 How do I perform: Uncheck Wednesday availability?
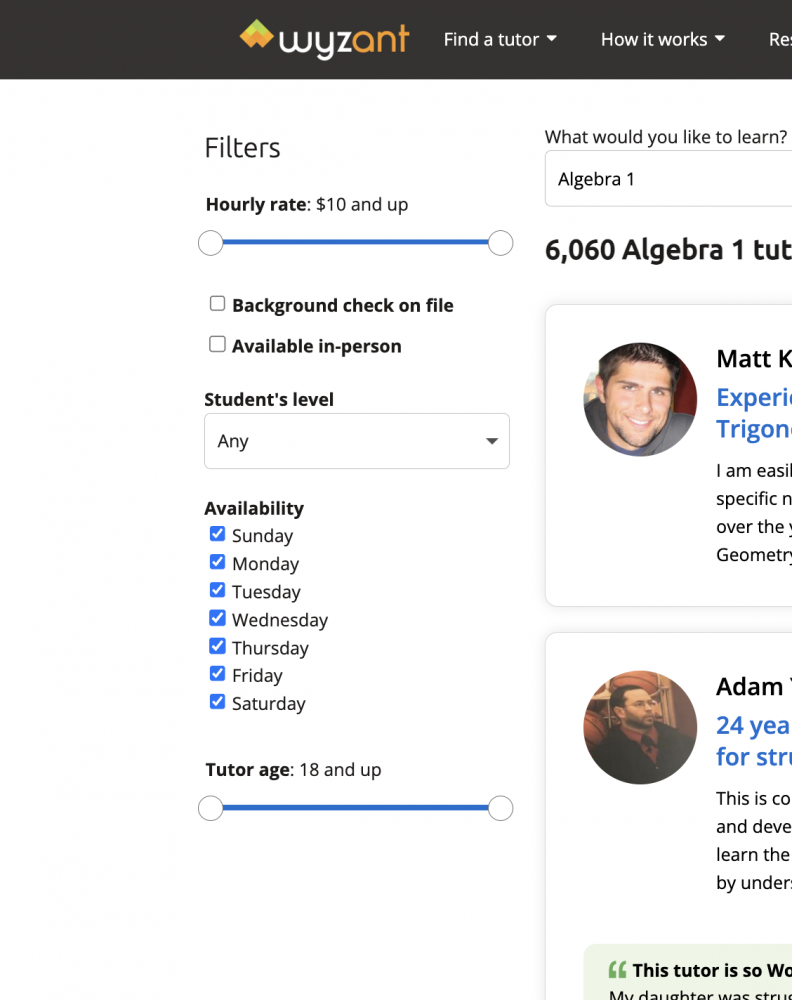[217, 618]
